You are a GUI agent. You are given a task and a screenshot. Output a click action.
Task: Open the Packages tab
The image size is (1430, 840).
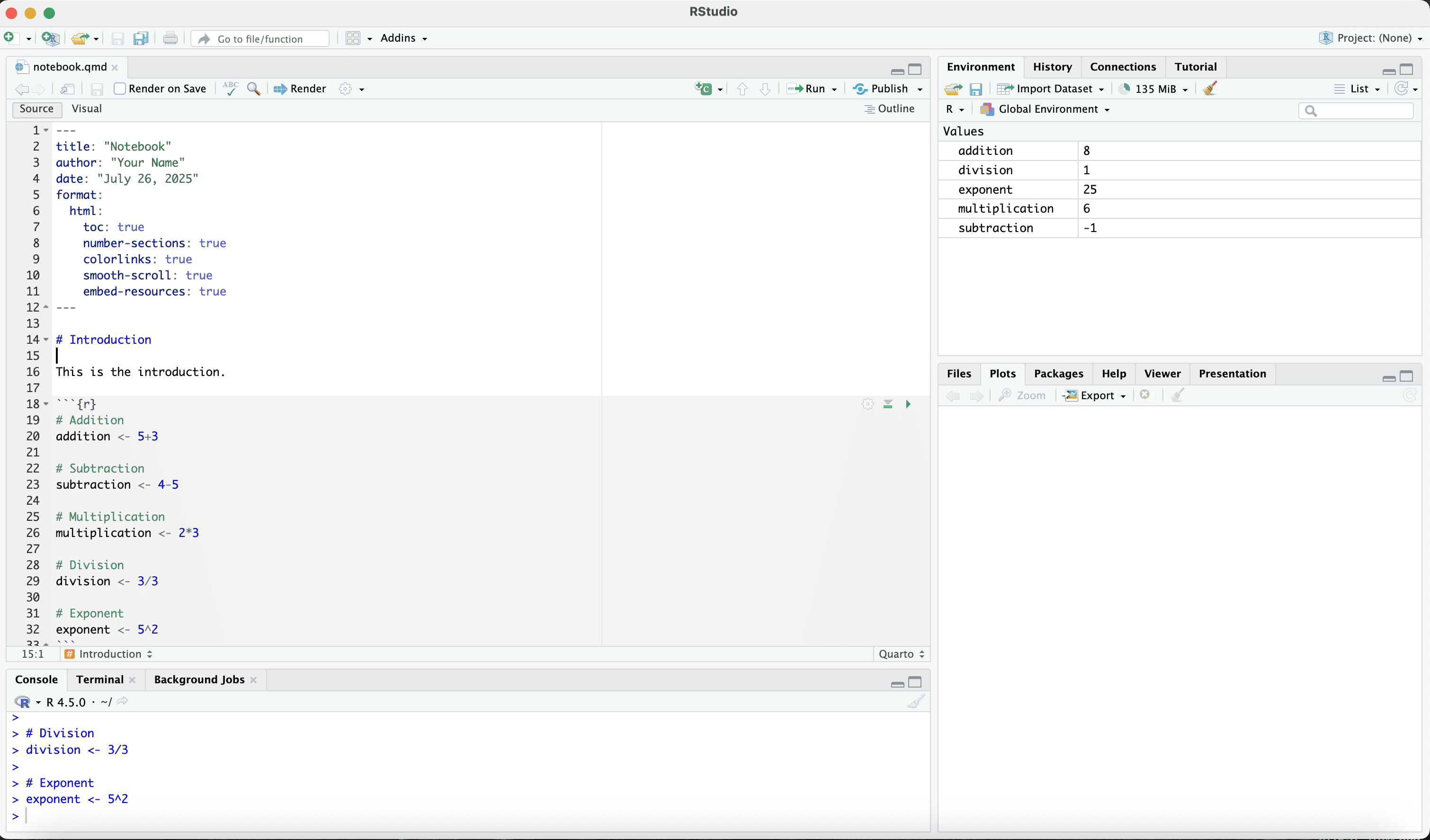[x=1058, y=374]
